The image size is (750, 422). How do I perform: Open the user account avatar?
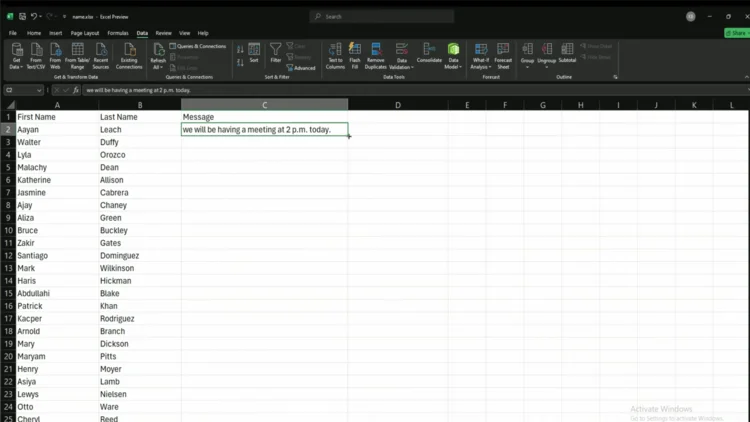[x=691, y=16]
